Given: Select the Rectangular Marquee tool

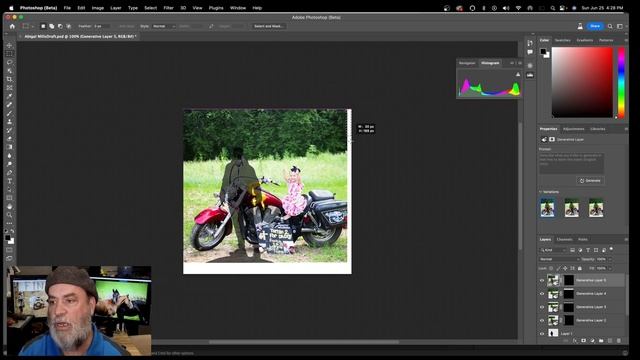Looking at the screenshot, I should point(9,54).
